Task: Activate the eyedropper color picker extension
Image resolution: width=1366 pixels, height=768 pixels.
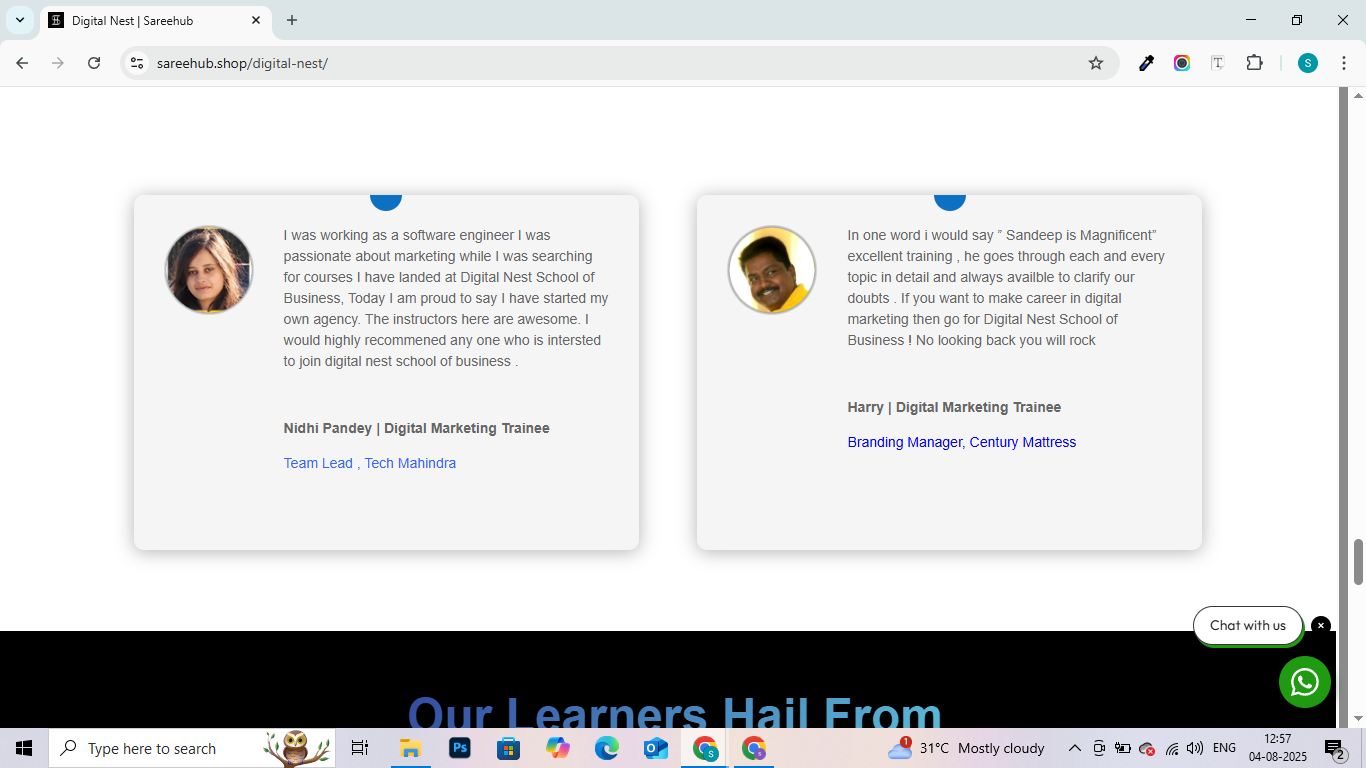Action: coord(1146,63)
